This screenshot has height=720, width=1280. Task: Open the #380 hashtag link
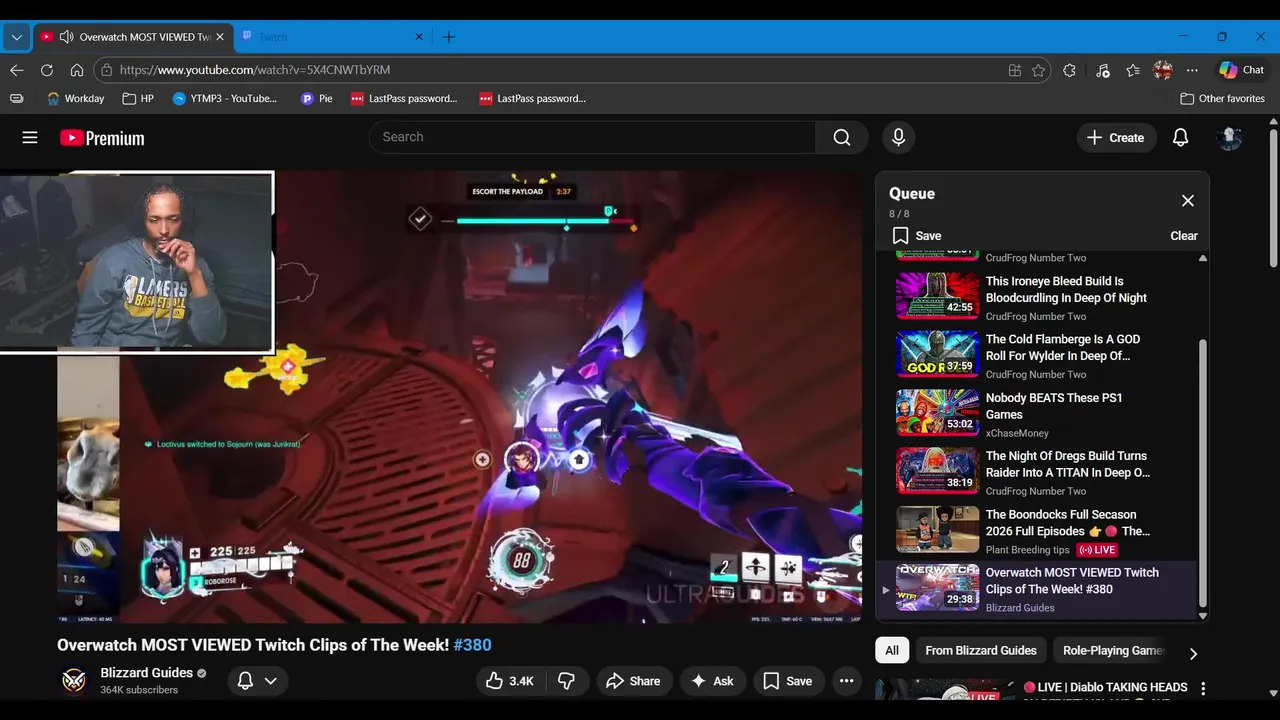pyautogui.click(x=472, y=645)
